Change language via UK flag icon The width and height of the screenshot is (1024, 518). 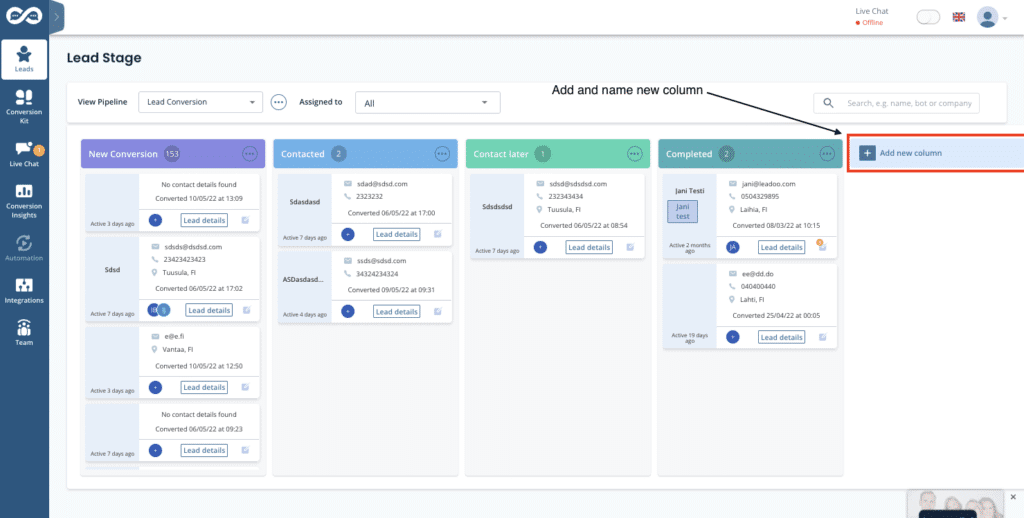pyautogui.click(x=959, y=17)
